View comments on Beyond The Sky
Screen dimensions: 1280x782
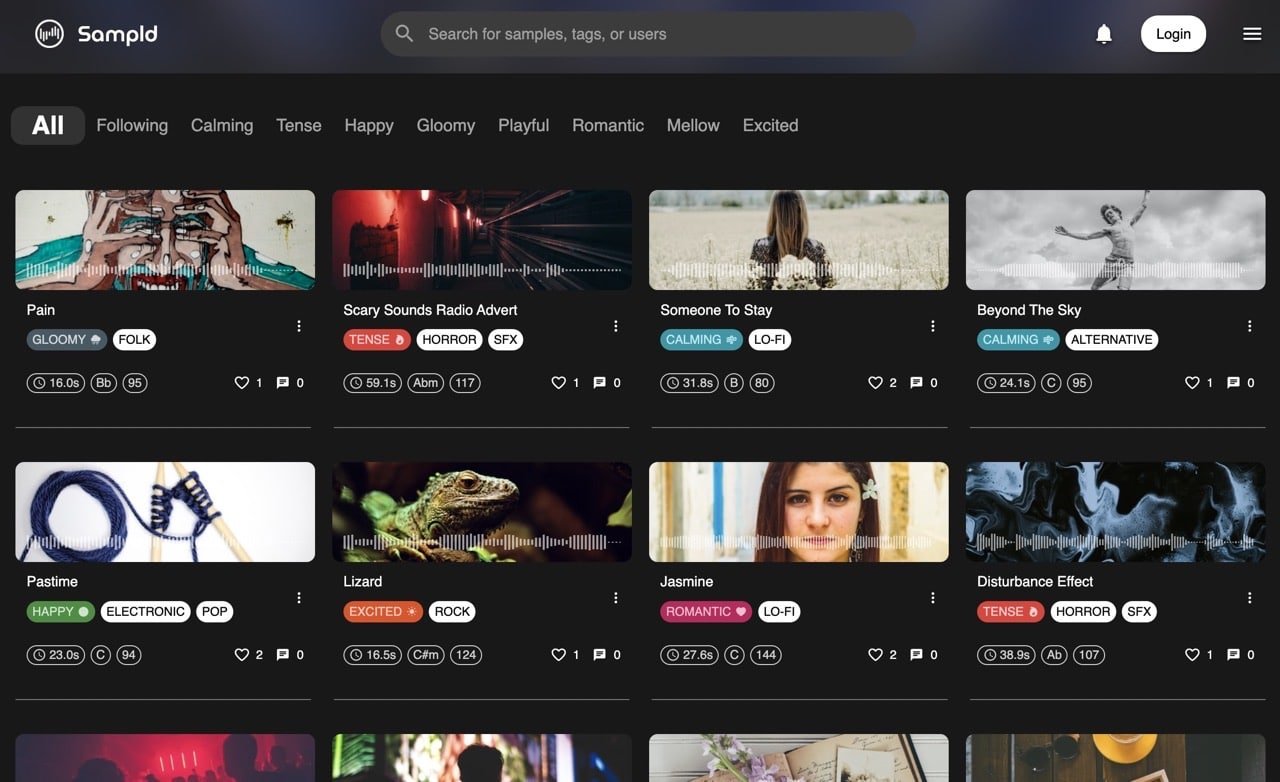pos(1233,383)
